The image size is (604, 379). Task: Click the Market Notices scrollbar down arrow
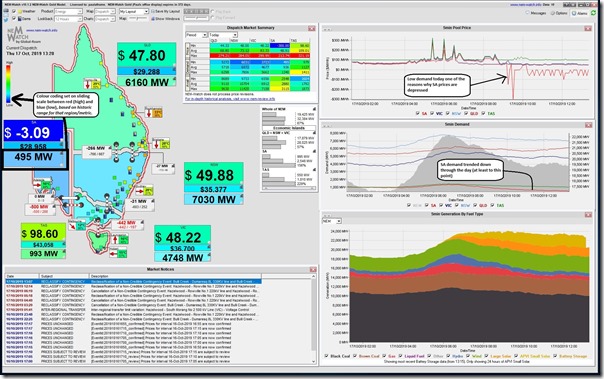coord(314,361)
